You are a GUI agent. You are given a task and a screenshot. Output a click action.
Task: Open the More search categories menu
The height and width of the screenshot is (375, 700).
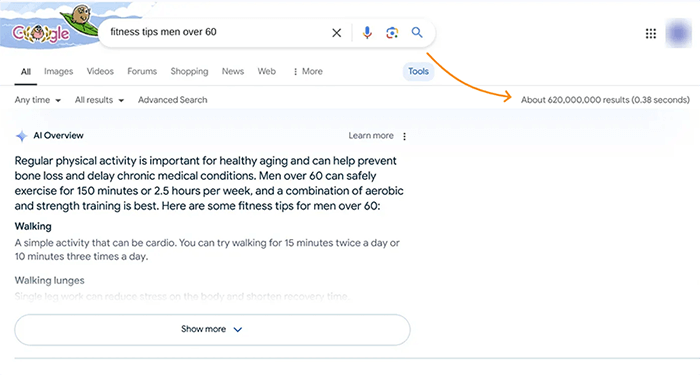click(308, 71)
